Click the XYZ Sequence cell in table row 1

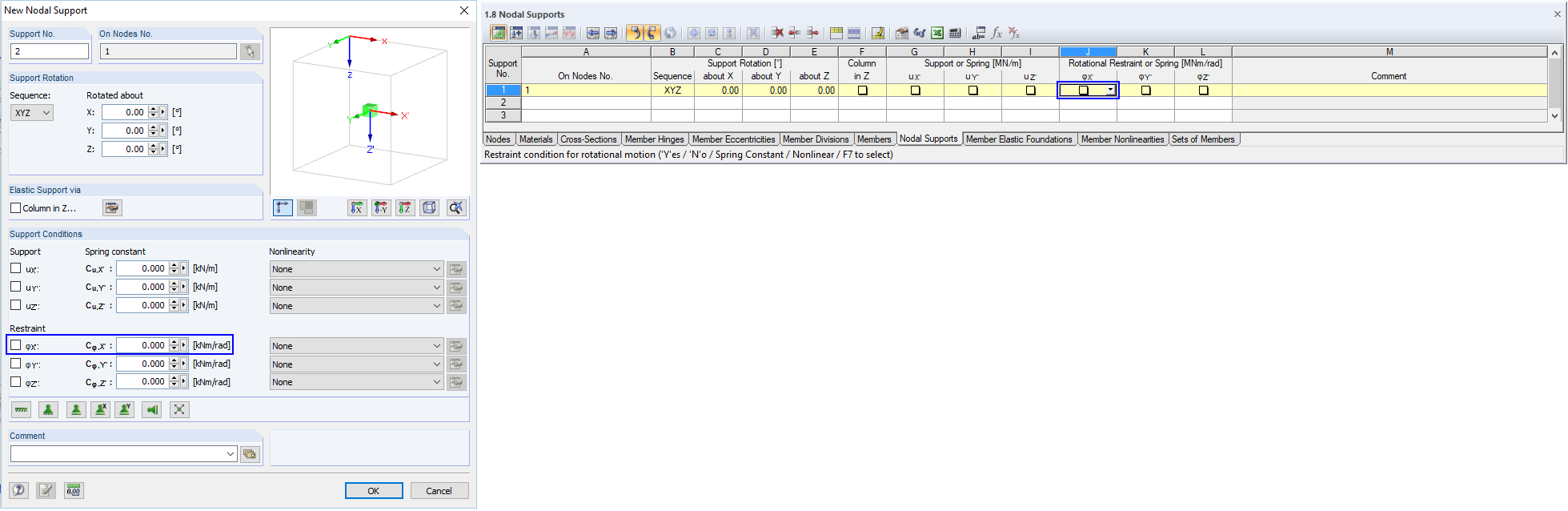tap(672, 91)
